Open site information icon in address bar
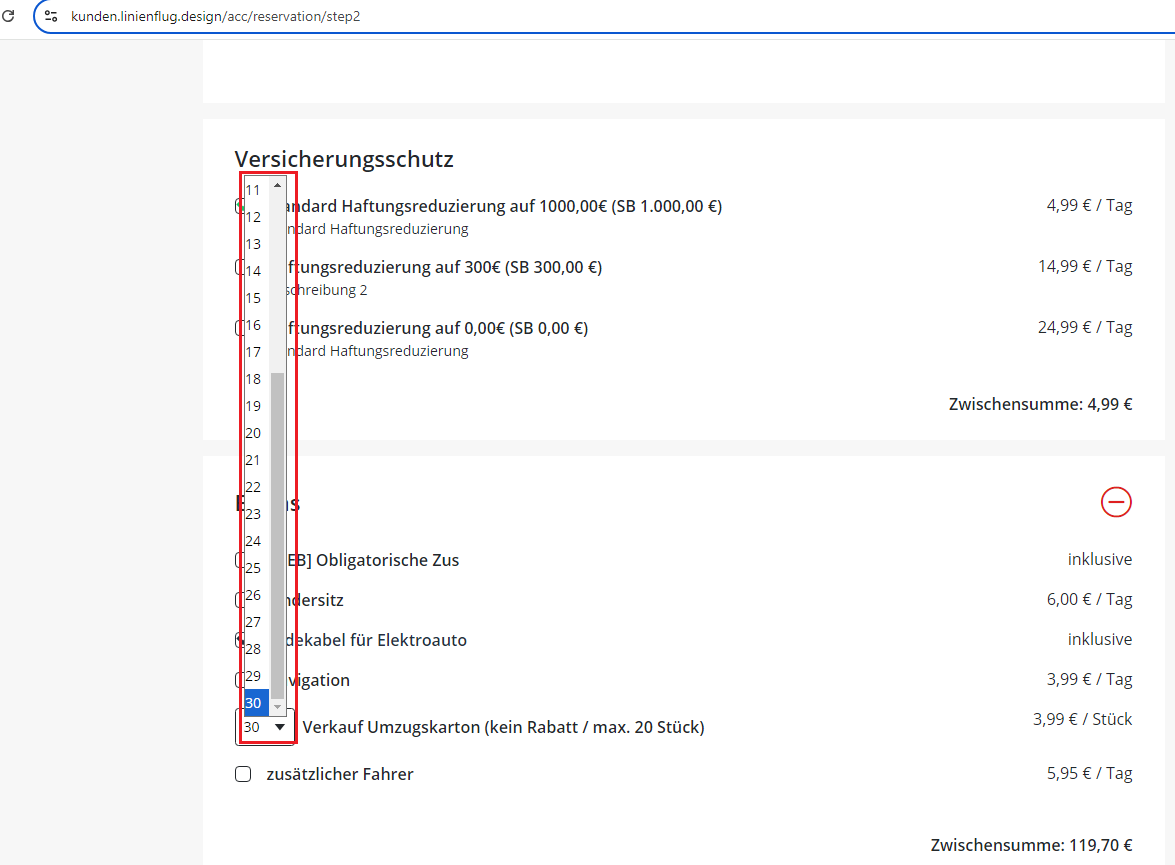 point(52,17)
